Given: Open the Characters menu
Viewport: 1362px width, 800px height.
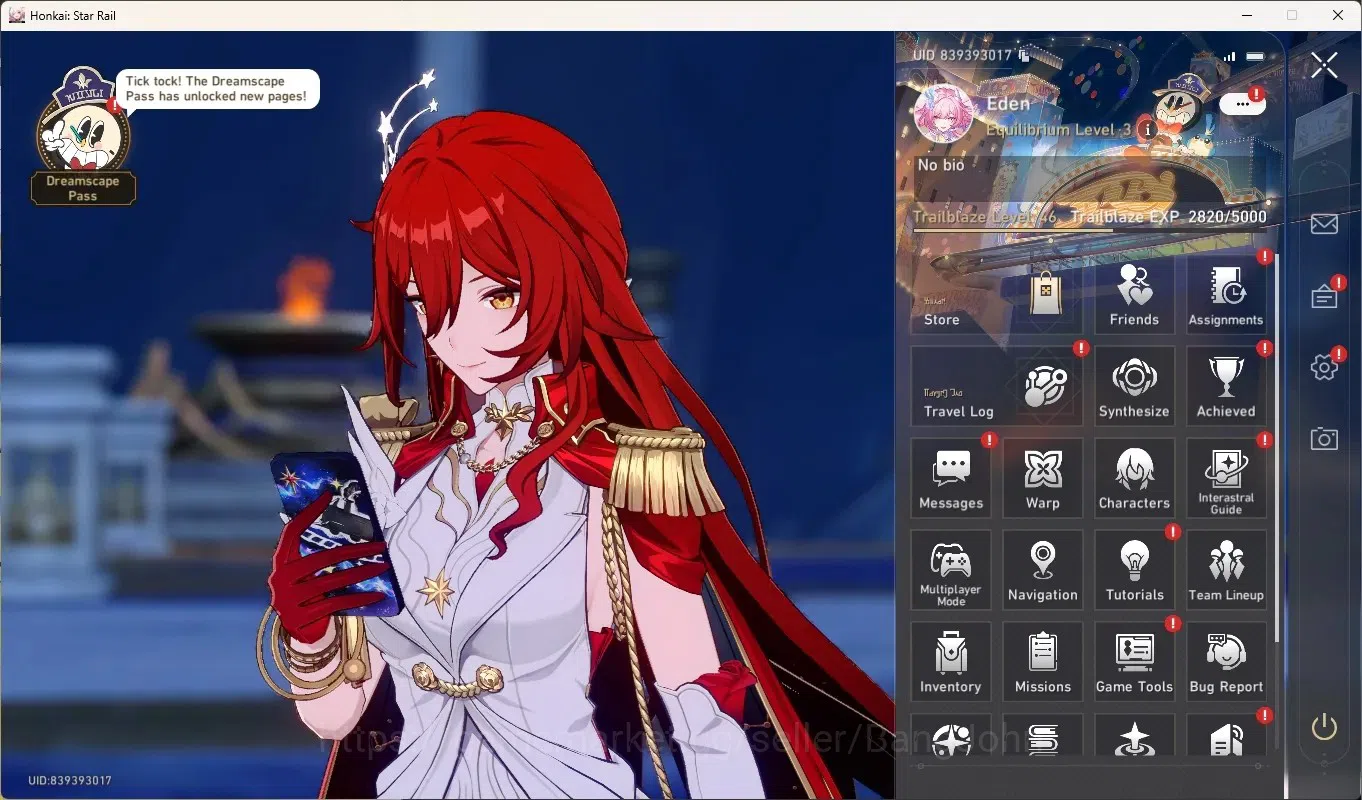Looking at the screenshot, I should click(x=1134, y=478).
